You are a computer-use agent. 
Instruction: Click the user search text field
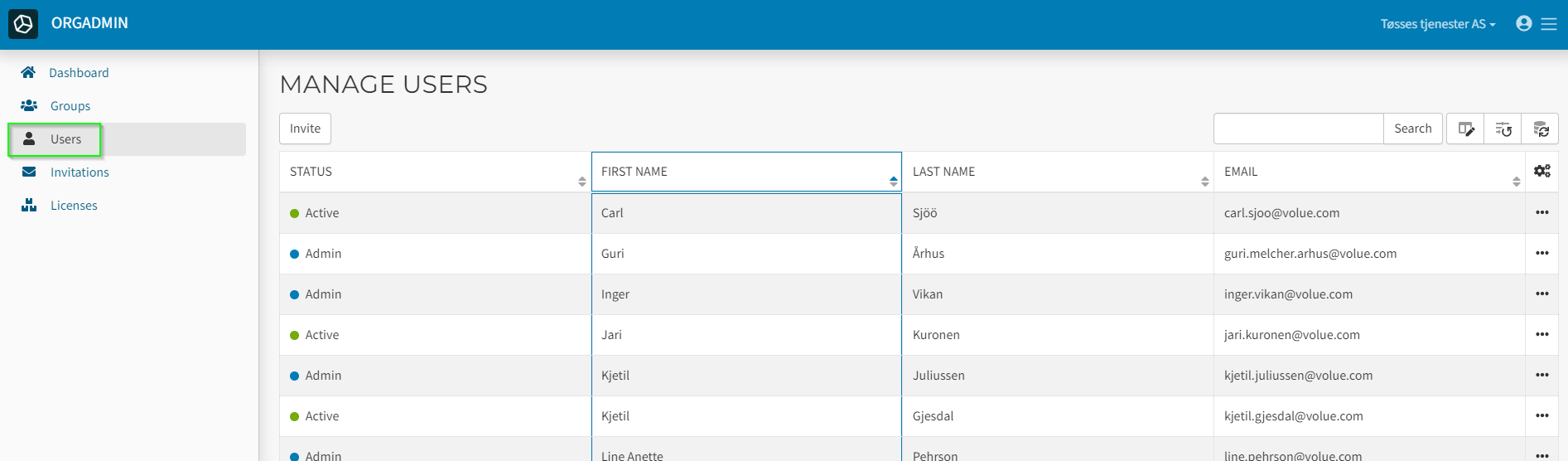tap(1298, 129)
